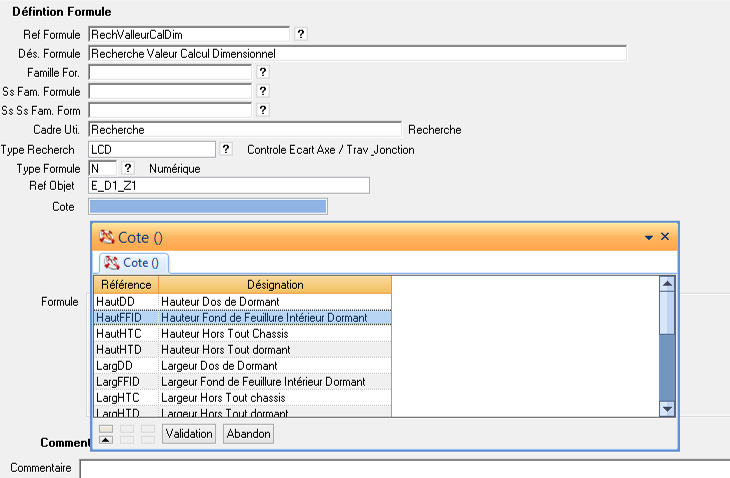Open the Type Formule lookup question mark
The image size is (730, 478).
point(128,168)
